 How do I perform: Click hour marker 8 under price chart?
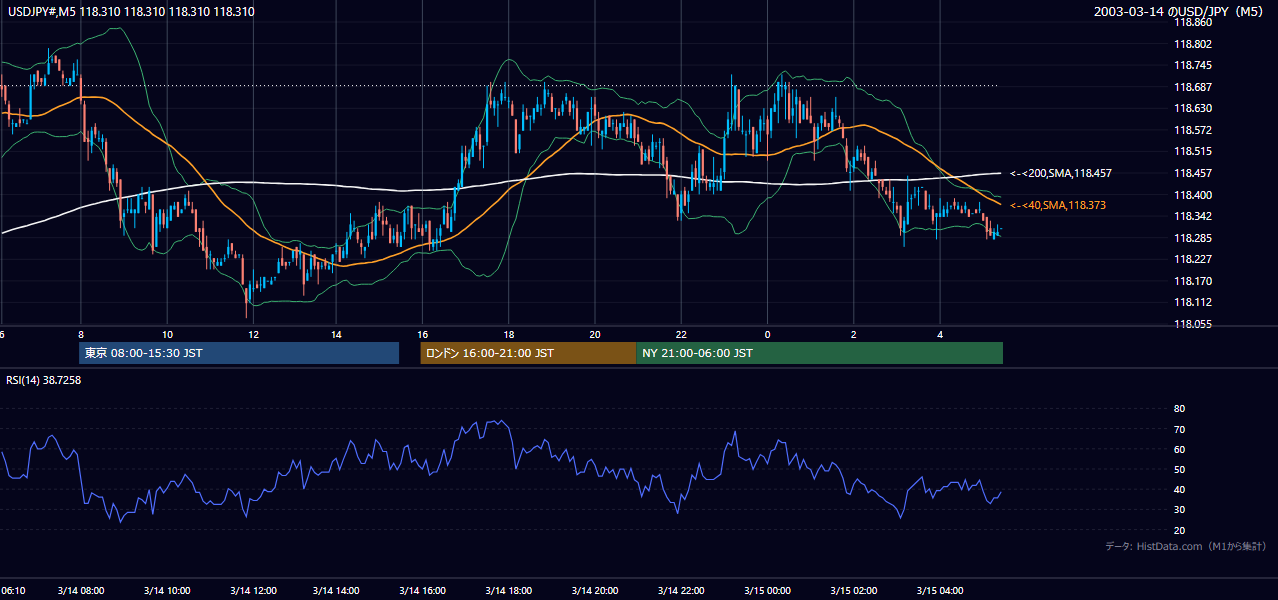tap(81, 334)
